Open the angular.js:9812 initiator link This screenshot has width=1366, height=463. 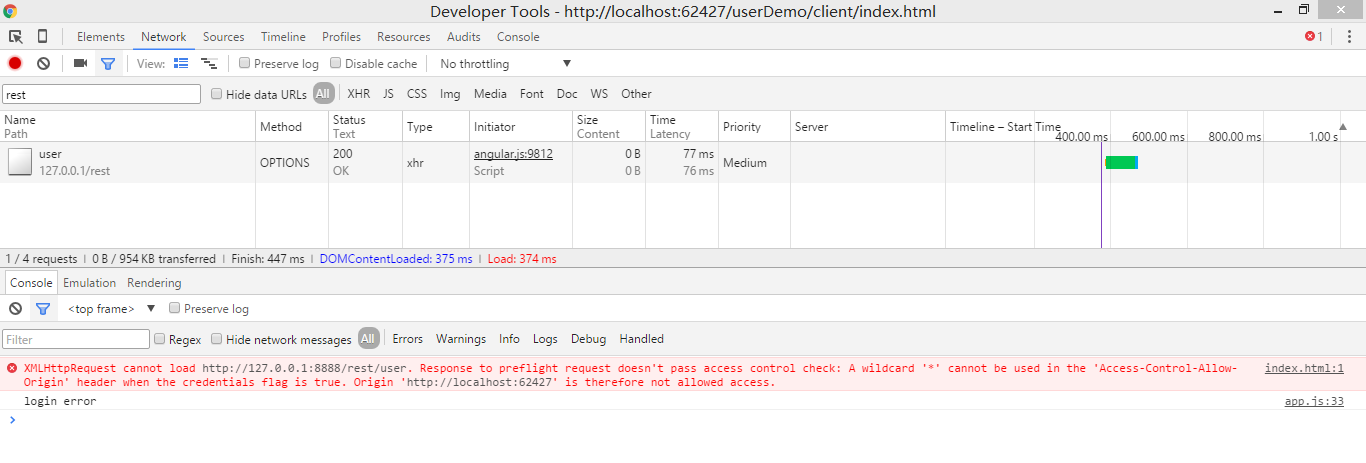tap(513, 154)
